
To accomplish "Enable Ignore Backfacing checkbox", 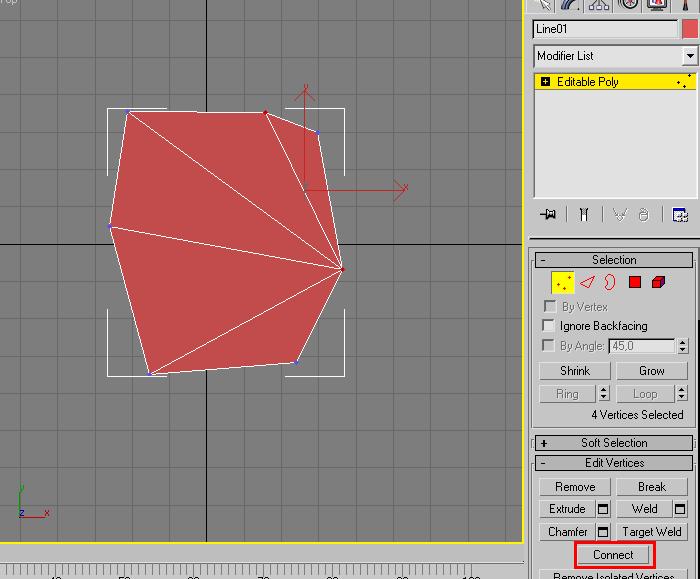I will (x=548, y=325).
